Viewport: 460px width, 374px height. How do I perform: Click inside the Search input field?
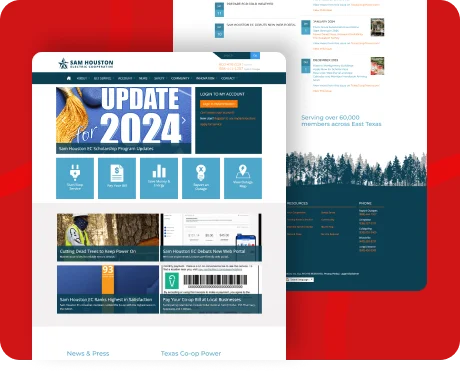point(232,55)
